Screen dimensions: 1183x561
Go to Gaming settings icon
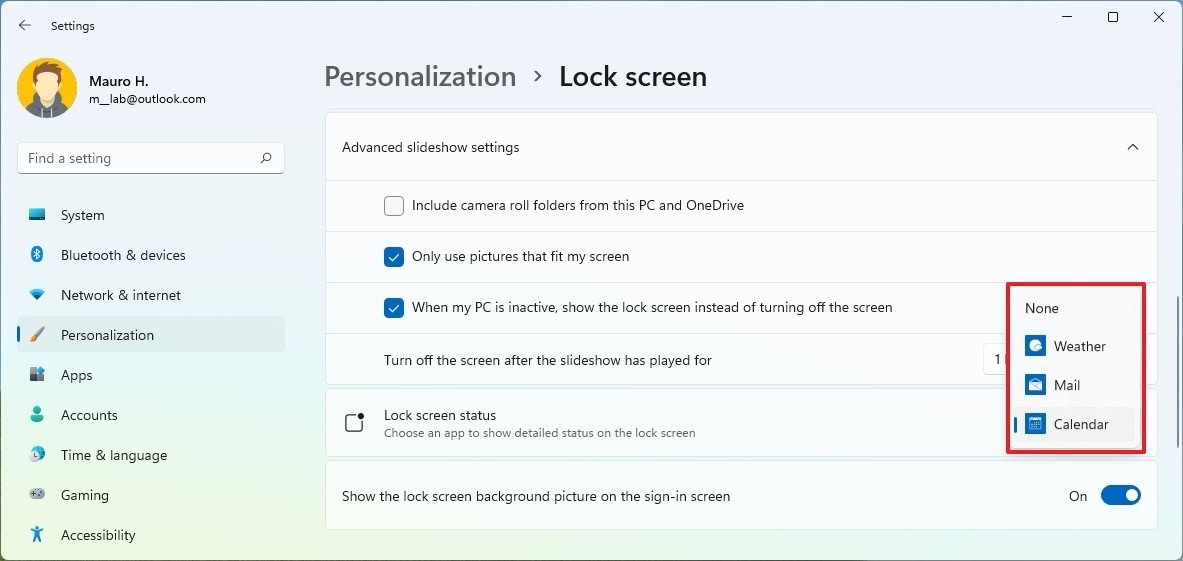pos(37,495)
